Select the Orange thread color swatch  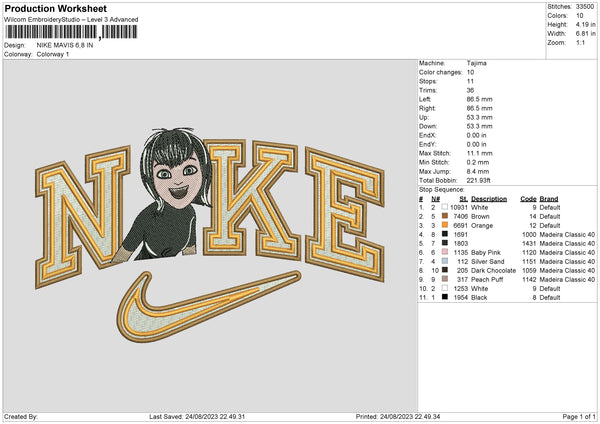tap(444, 227)
